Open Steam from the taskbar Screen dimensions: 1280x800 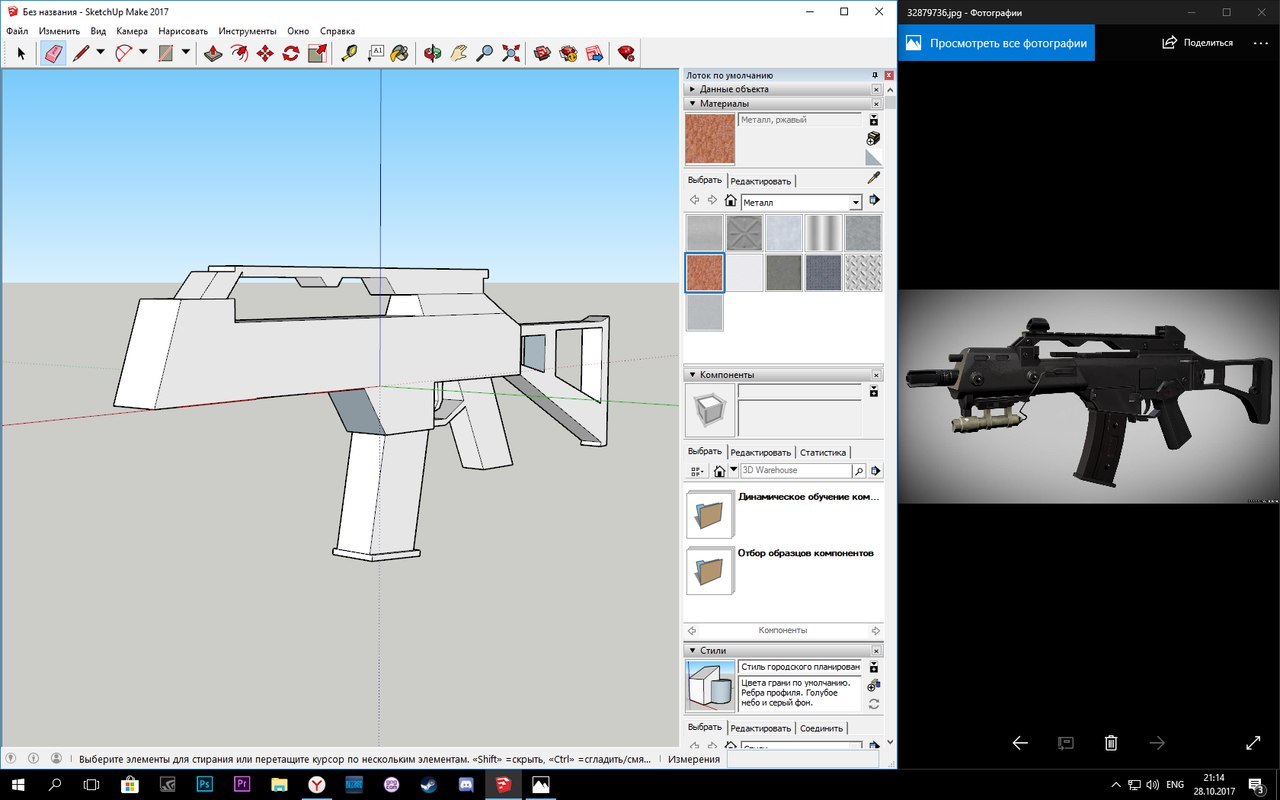click(428, 785)
